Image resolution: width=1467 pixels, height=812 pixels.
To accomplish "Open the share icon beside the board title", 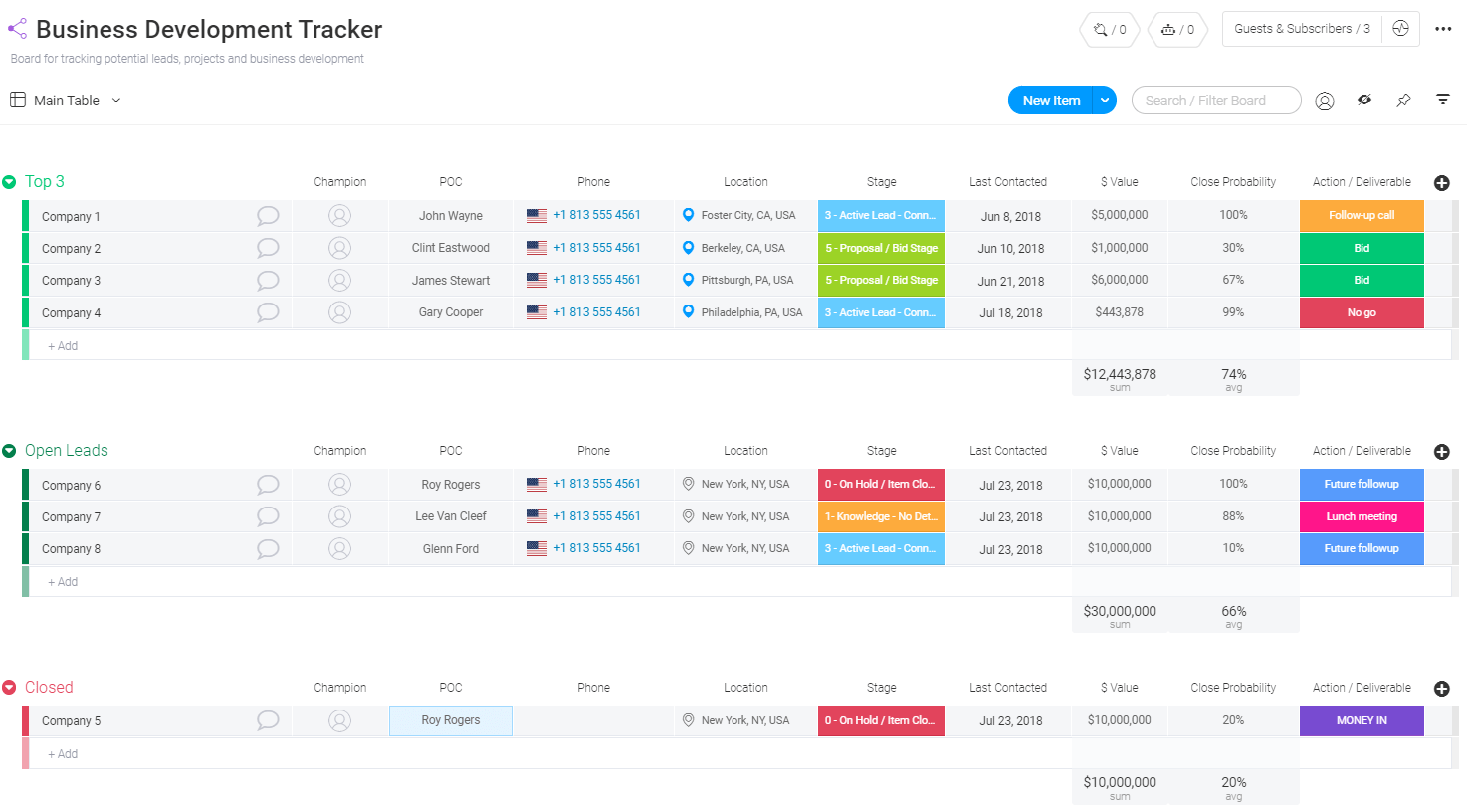I will point(16,28).
